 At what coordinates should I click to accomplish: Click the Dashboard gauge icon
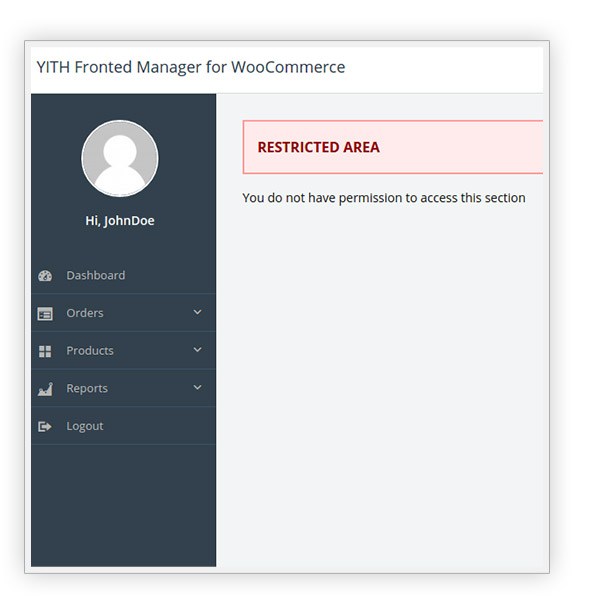[45, 276]
